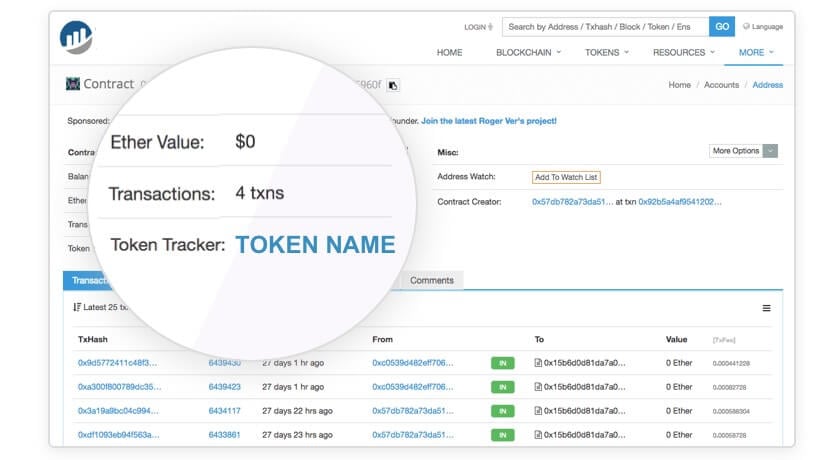Image resolution: width=840 pixels, height=460 pixels.
Task: Click the IN badge in first transaction row
Action: click(x=502, y=363)
